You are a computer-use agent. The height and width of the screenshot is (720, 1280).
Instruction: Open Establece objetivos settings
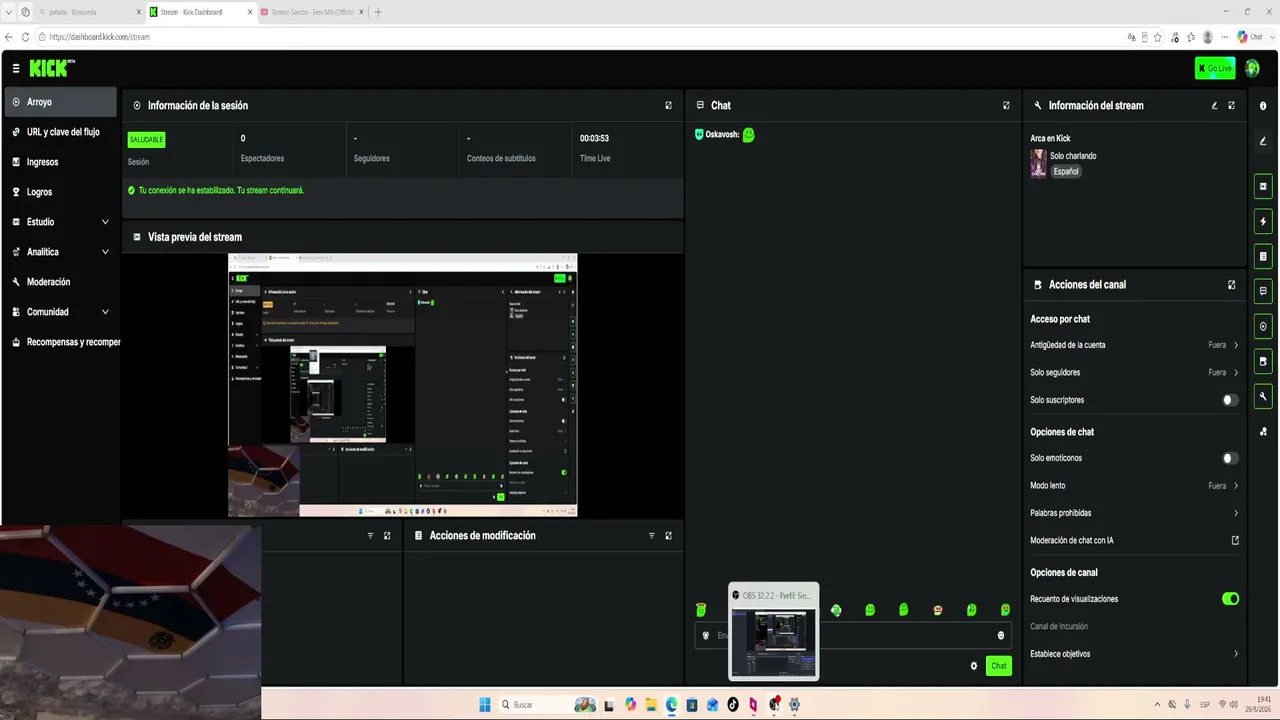(x=1135, y=654)
